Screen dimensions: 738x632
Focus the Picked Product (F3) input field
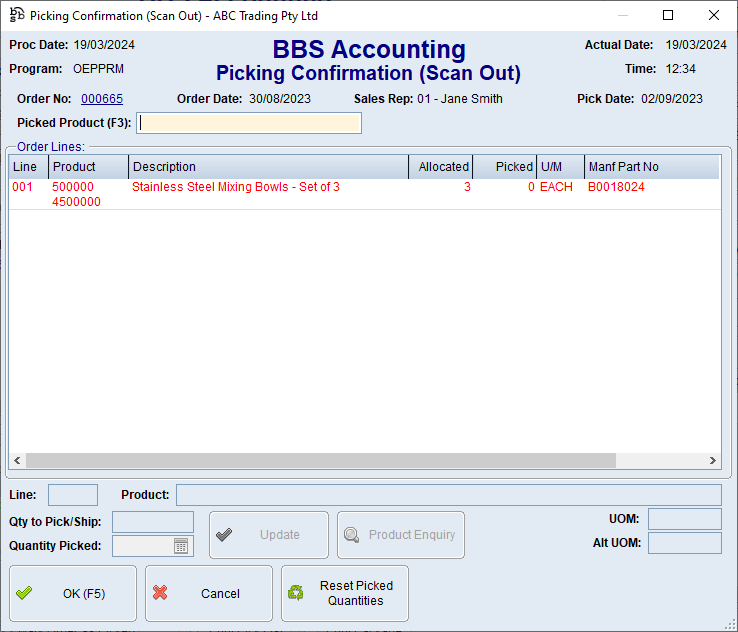249,123
